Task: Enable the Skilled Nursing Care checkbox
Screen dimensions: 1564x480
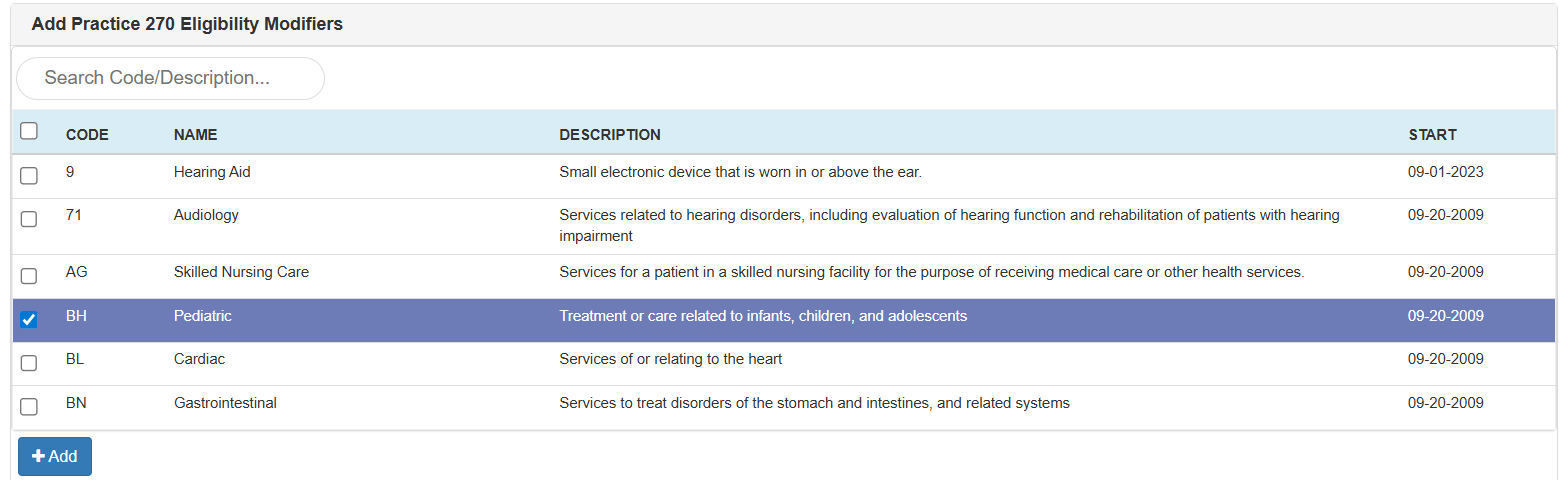Action: click(29, 275)
